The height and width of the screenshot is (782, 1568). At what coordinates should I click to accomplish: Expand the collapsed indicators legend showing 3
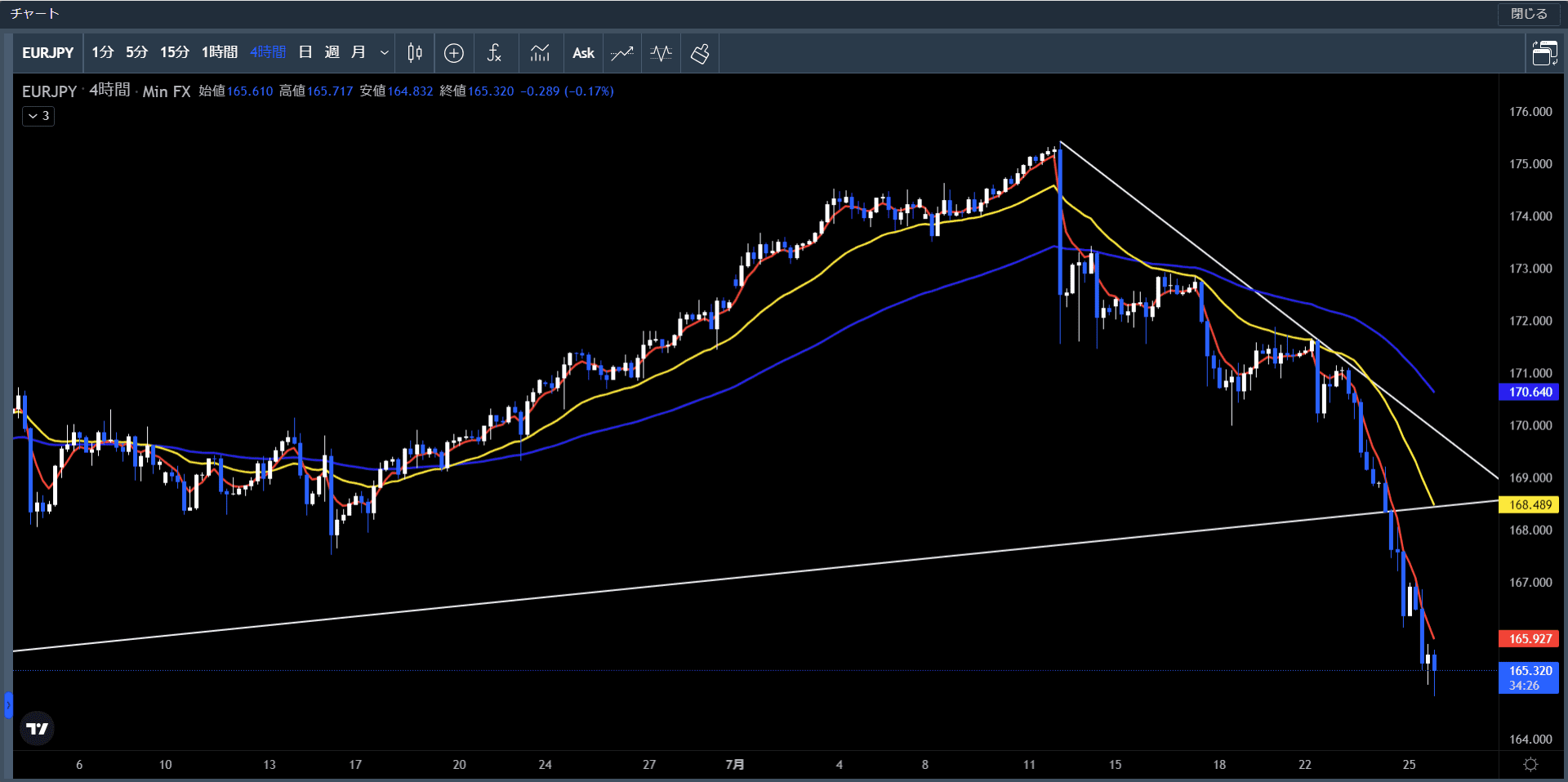(38, 116)
